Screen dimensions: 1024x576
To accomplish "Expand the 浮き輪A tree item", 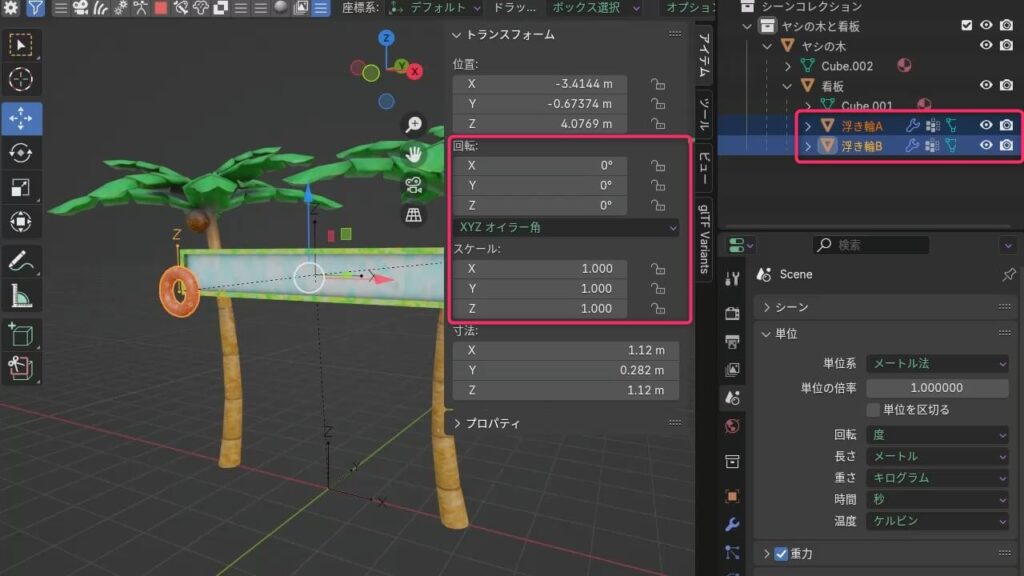I will click(x=808, y=126).
